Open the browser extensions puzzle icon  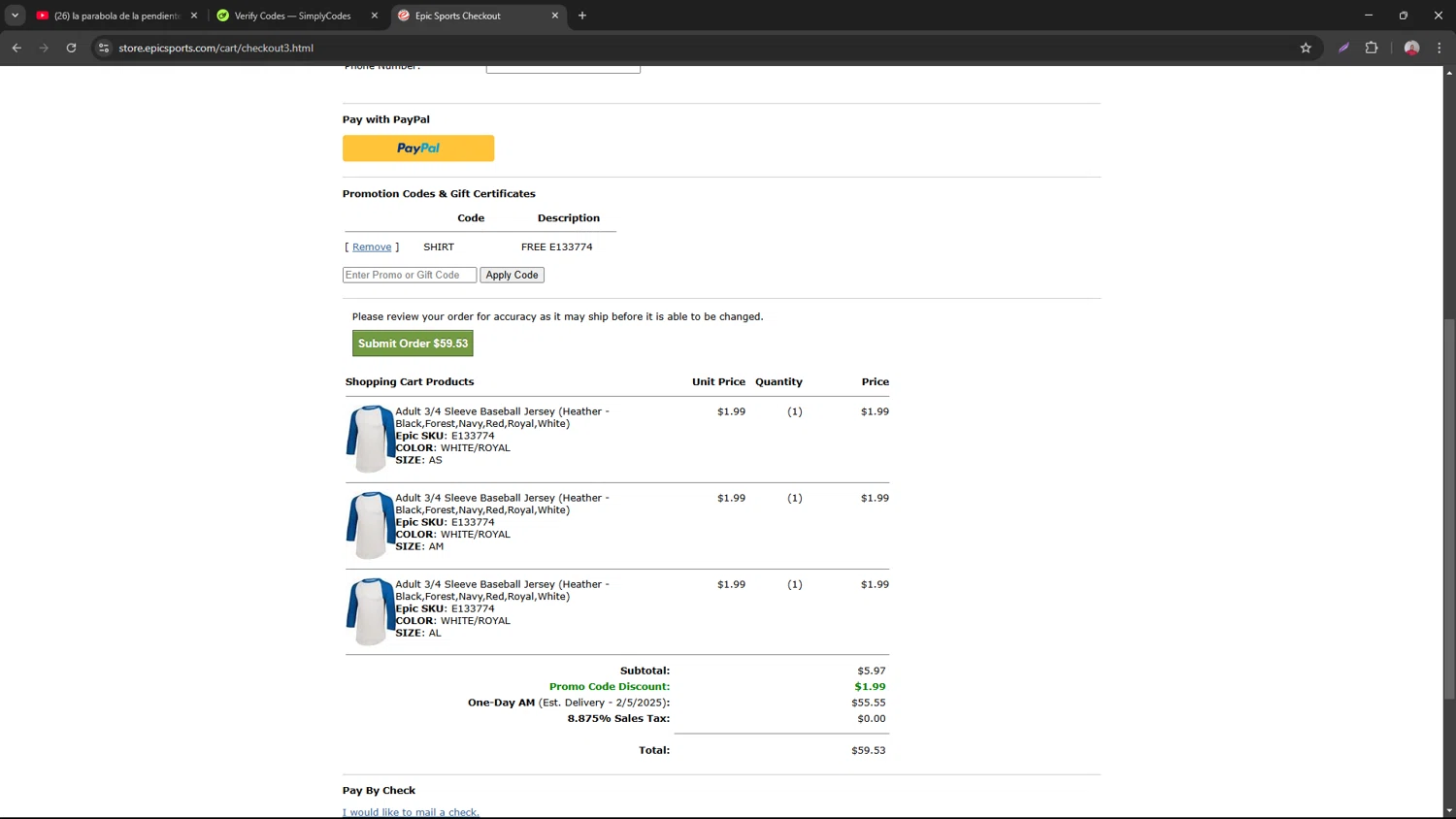pos(1372,48)
